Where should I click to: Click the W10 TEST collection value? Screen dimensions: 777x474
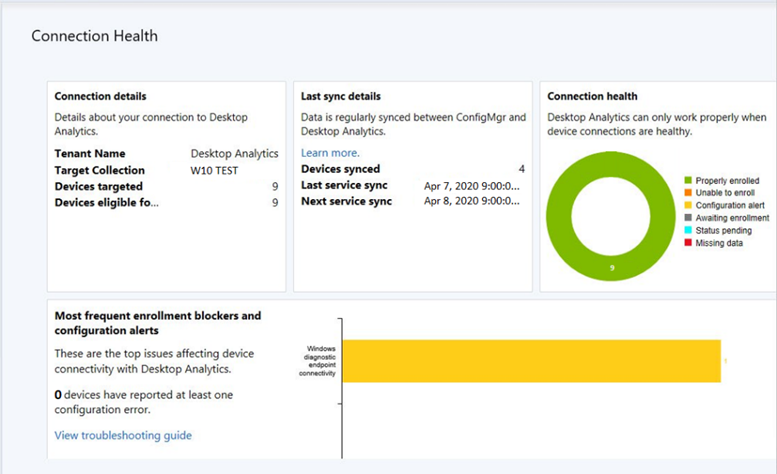(214, 171)
